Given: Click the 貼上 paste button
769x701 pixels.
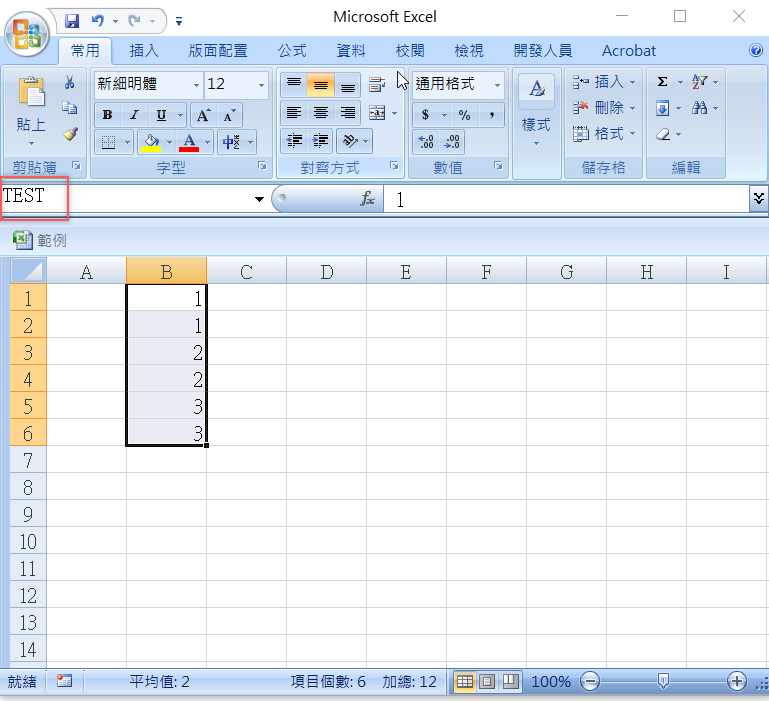Looking at the screenshot, I should tap(31, 110).
